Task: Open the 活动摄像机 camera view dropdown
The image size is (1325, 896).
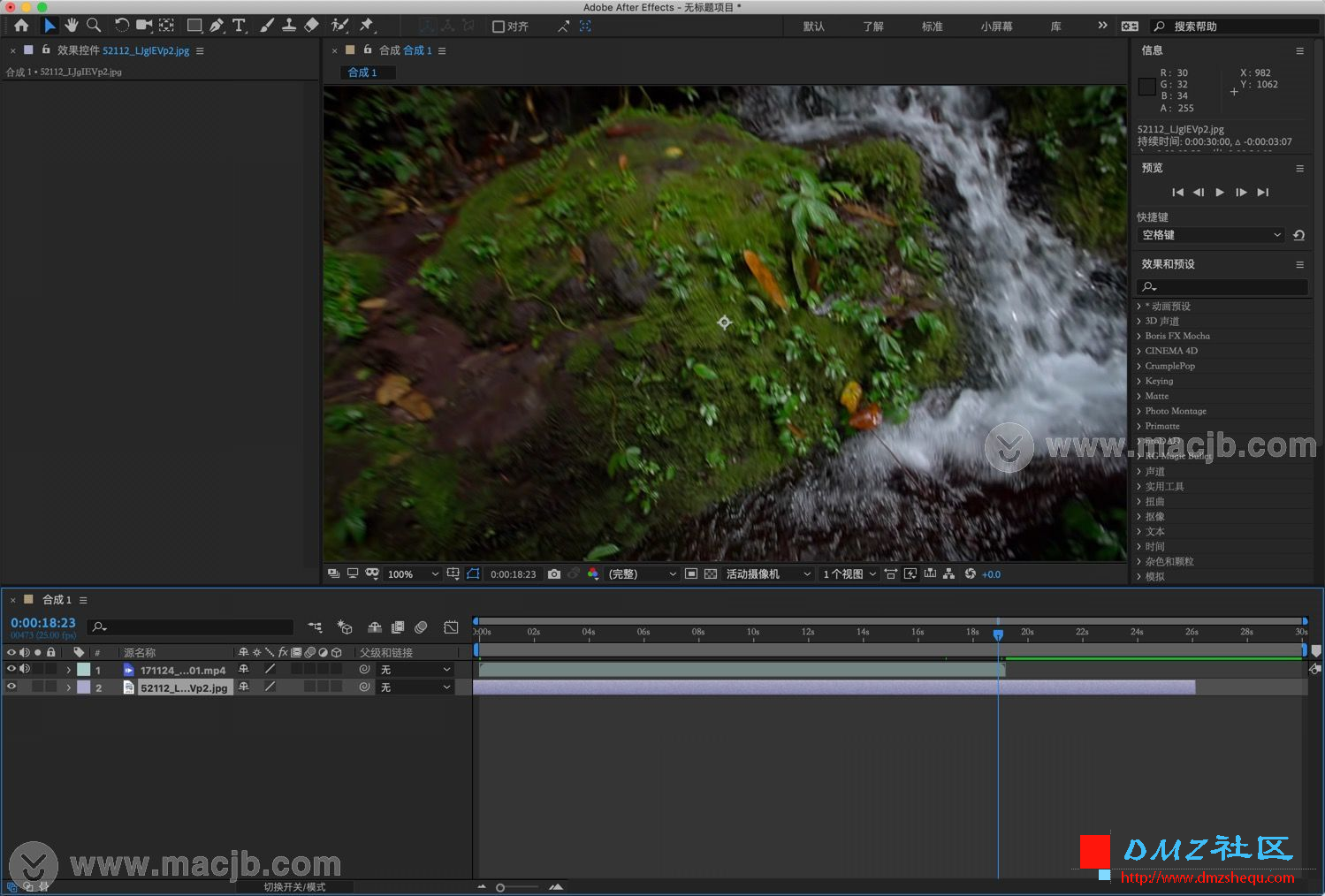Action: [x=768, y=574]
